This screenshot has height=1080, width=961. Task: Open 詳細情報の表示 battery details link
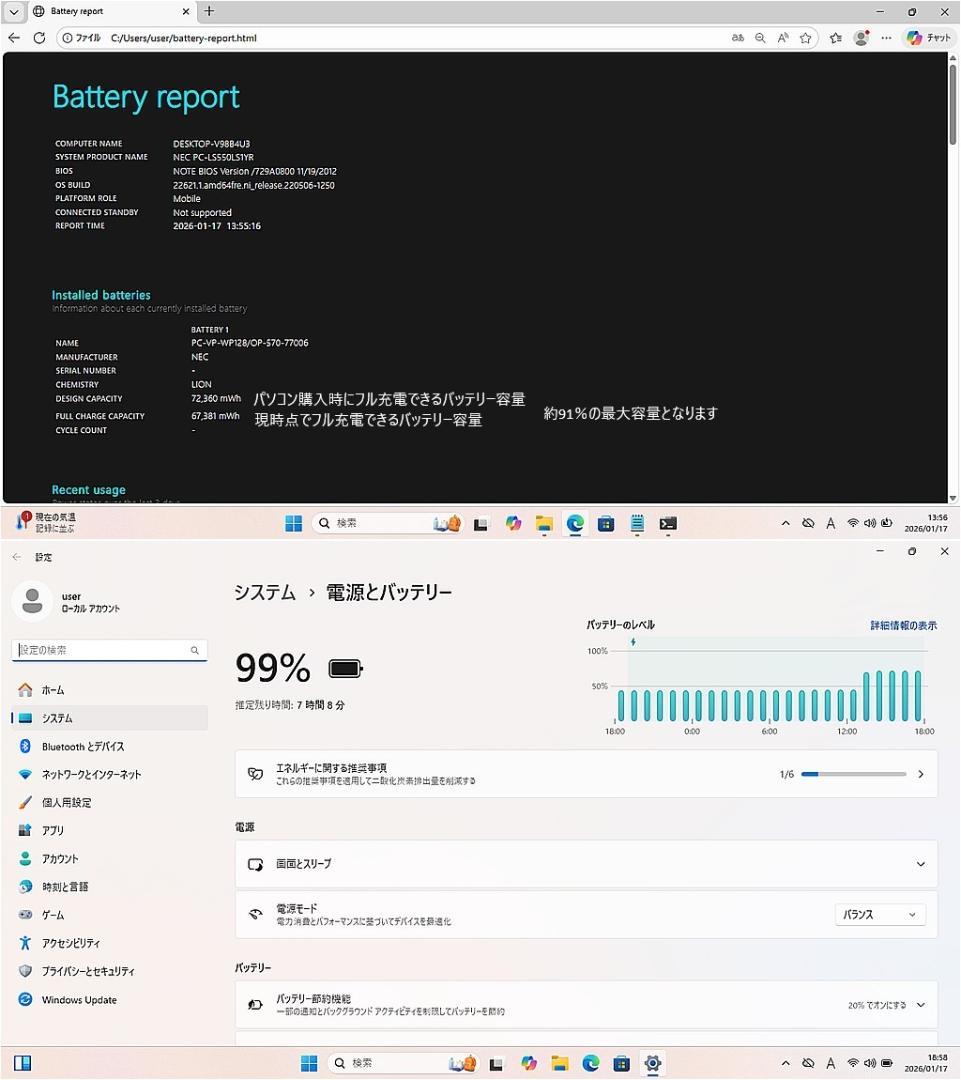click(x=902, y=624)
